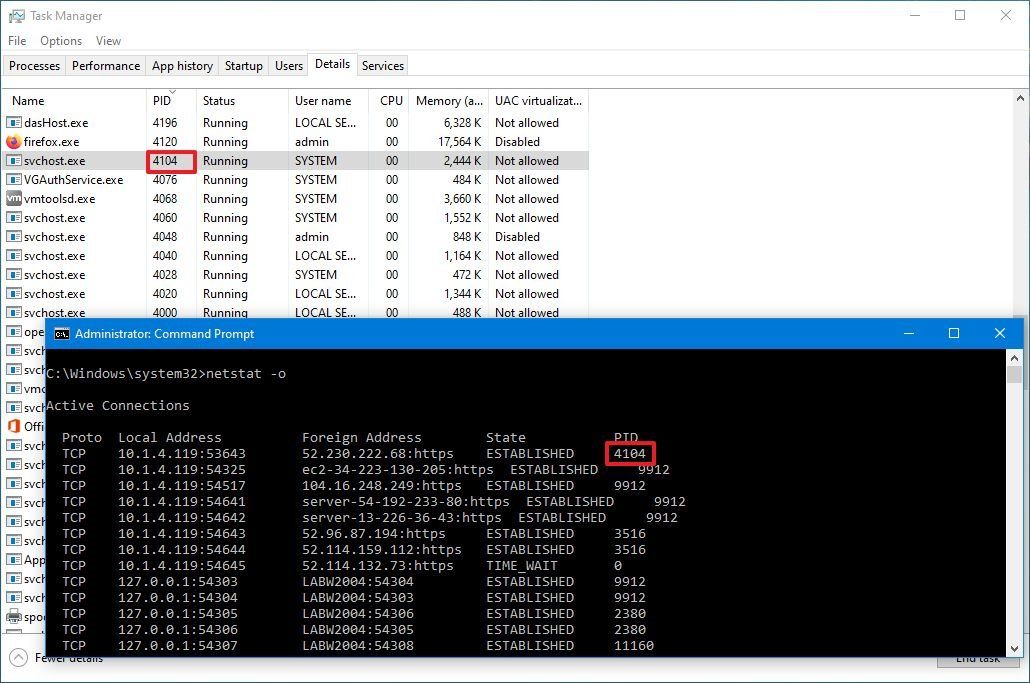This screenshot has height=683, width=1030.
Task: Open the Options menu
Action: [60, 41]
